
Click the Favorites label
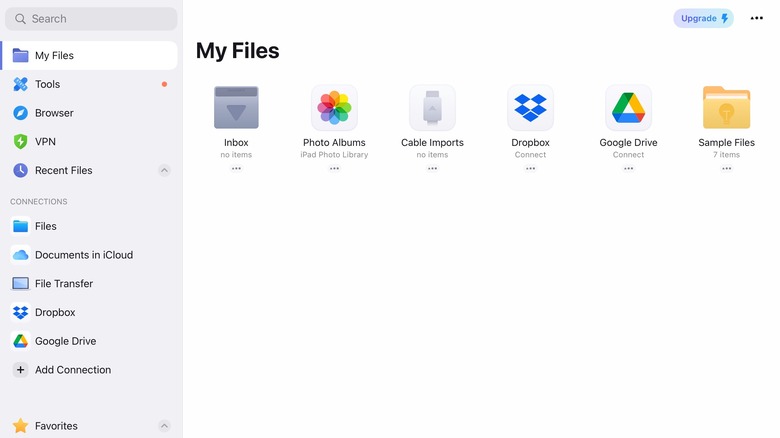56,426
